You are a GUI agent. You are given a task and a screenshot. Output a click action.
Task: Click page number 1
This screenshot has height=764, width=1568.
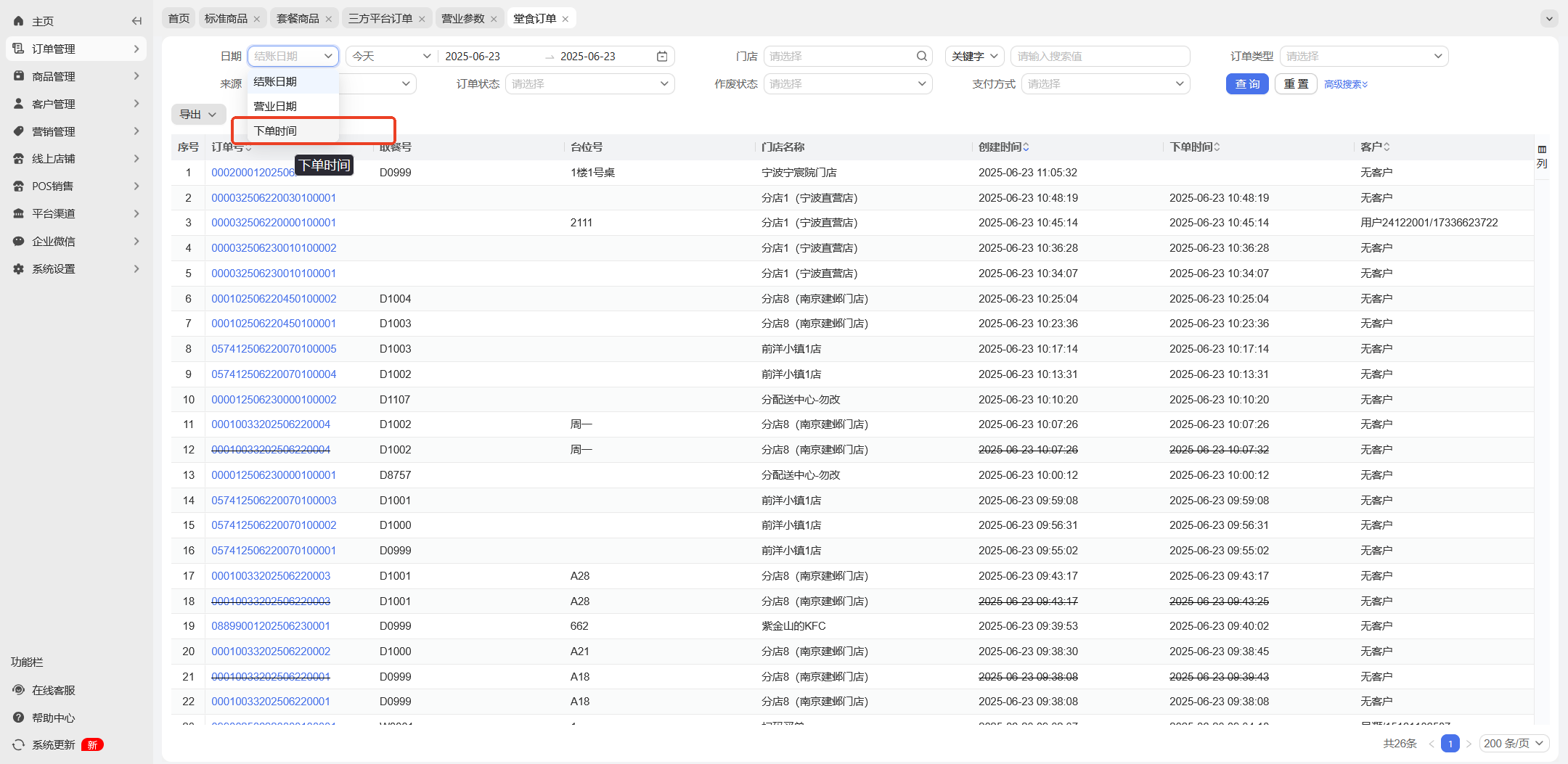[x=1450, y=744]
